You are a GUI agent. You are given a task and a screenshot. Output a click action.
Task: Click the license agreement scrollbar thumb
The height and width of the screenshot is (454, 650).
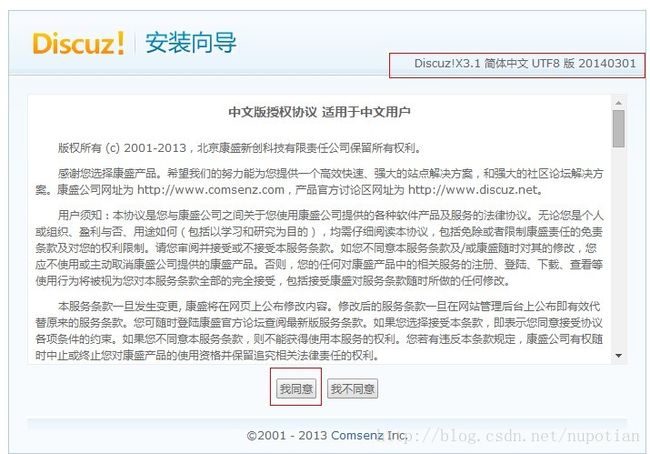[x=618, y=129]
